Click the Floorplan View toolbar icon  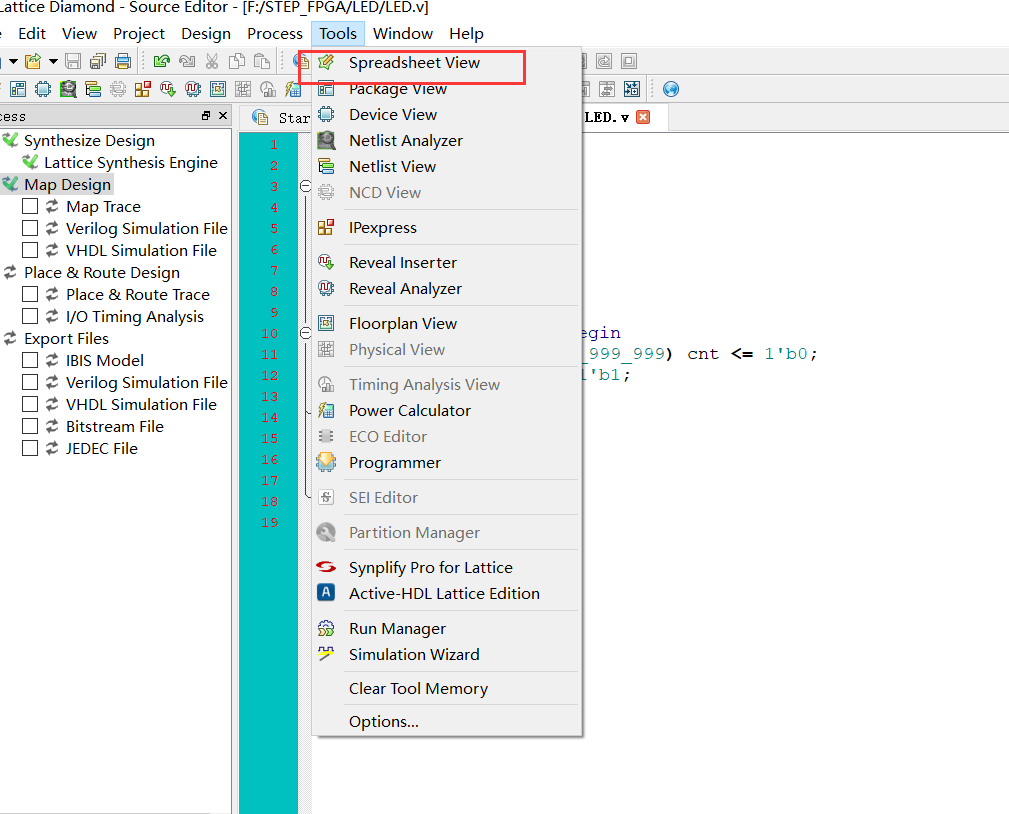point(218,89)
